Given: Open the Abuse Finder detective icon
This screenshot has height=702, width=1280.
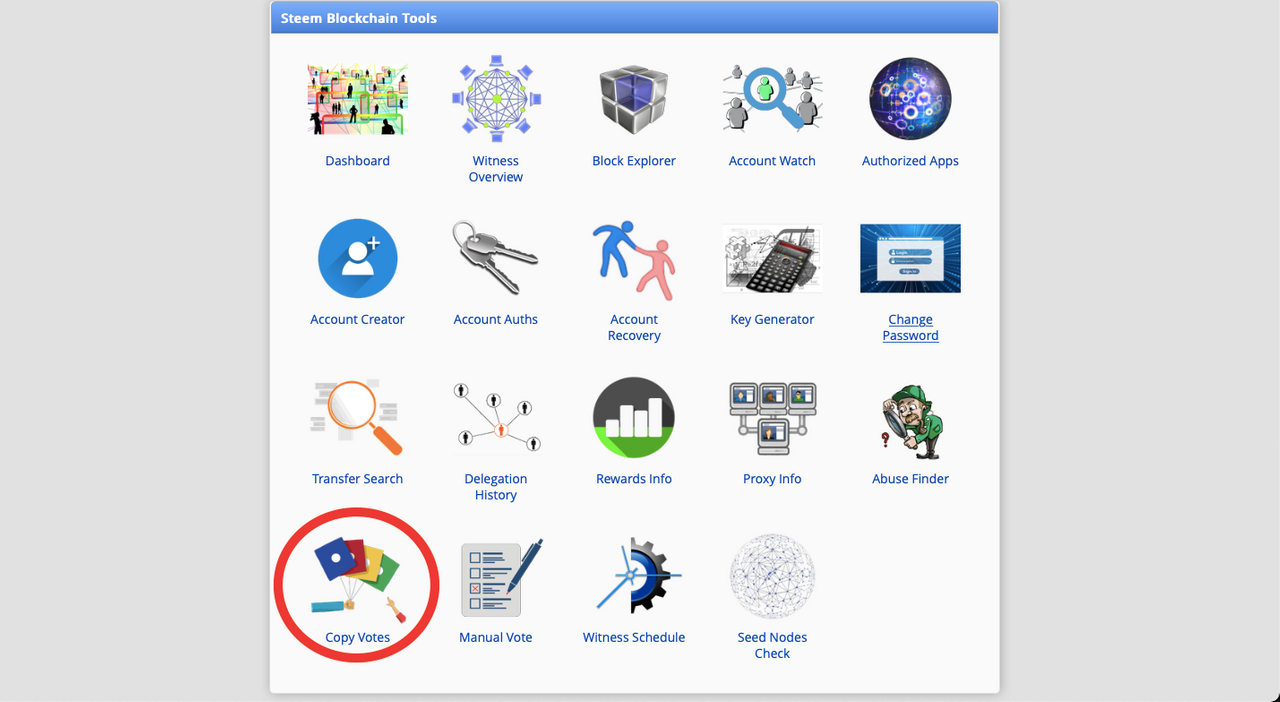Looking at the screenshot, I should [910, 420].
